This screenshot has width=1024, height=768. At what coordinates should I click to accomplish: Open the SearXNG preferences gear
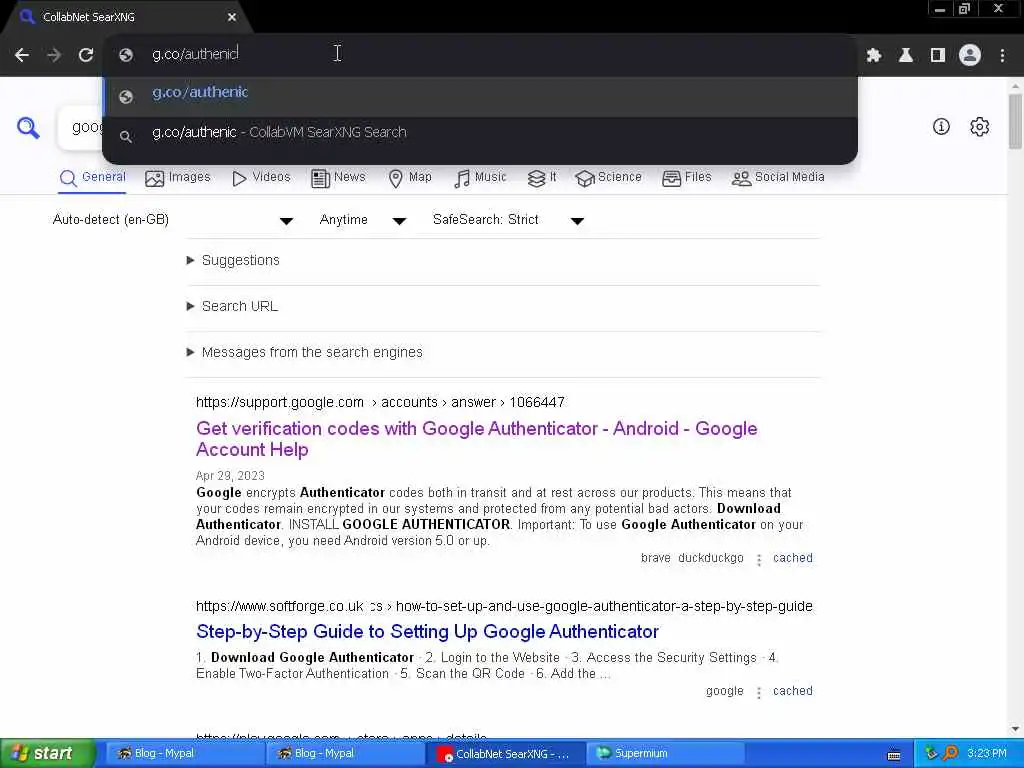979,127
